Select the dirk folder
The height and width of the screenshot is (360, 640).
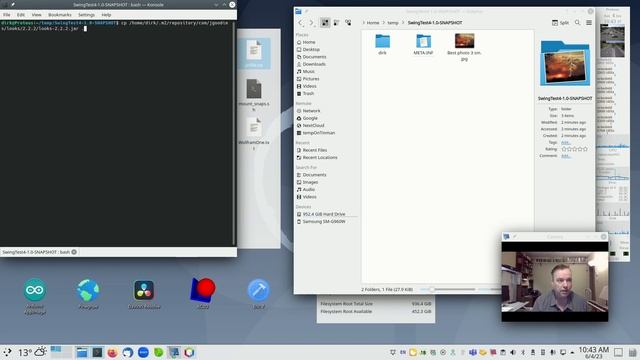[x=382, y=44]
